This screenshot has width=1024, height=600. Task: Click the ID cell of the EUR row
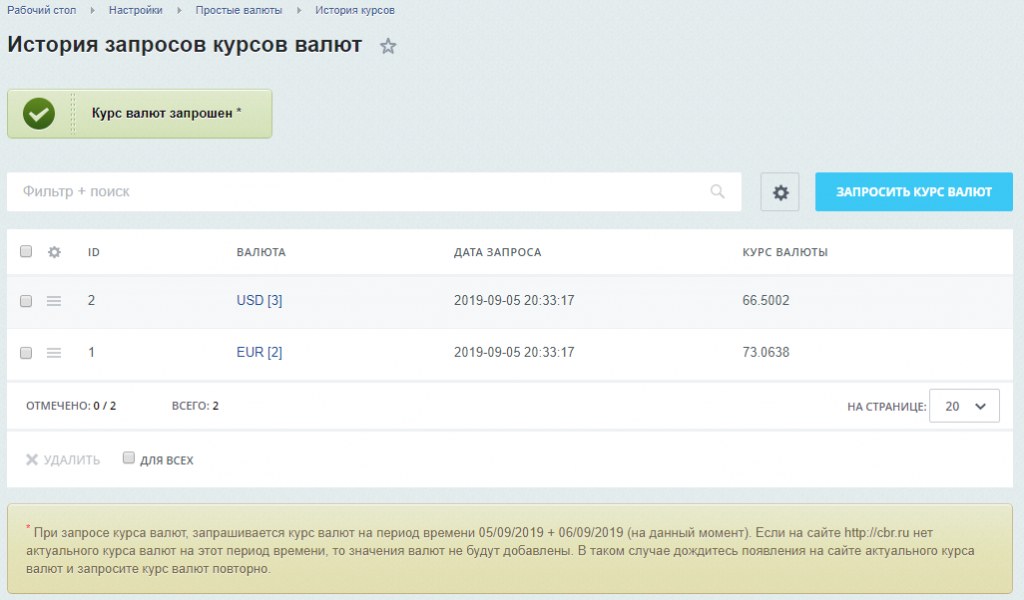tap(91, 352)
